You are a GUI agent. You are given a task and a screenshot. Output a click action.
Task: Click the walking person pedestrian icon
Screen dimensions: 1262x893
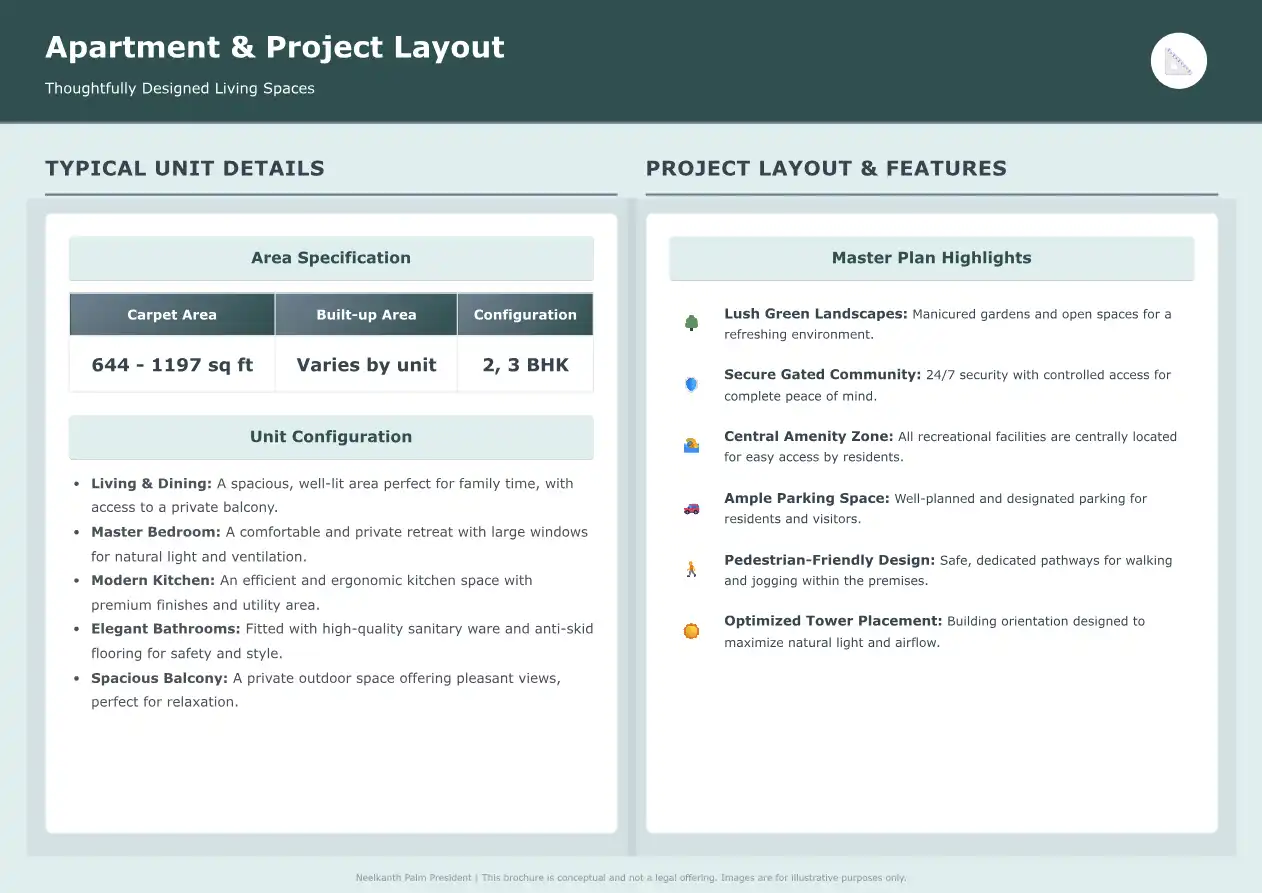point(691,570)
